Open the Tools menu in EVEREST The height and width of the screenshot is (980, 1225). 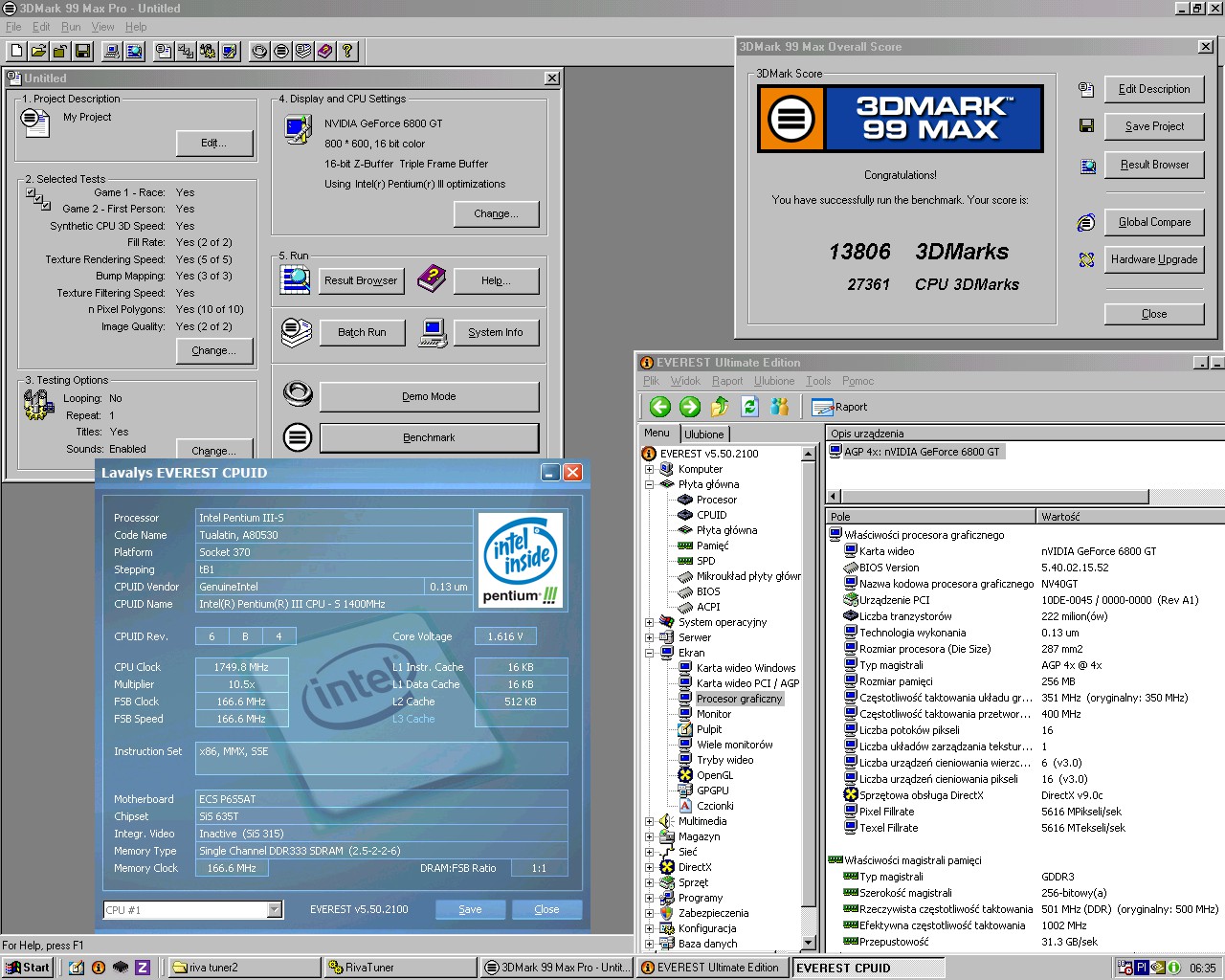pos(818,381)
